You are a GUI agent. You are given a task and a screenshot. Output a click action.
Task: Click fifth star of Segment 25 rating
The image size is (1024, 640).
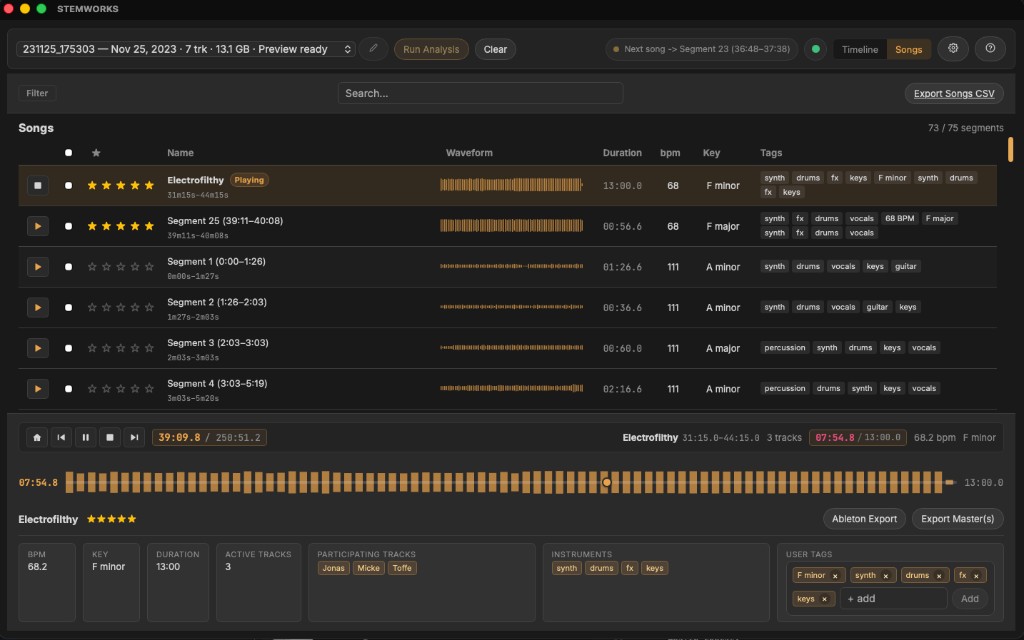tap(149, 226)
